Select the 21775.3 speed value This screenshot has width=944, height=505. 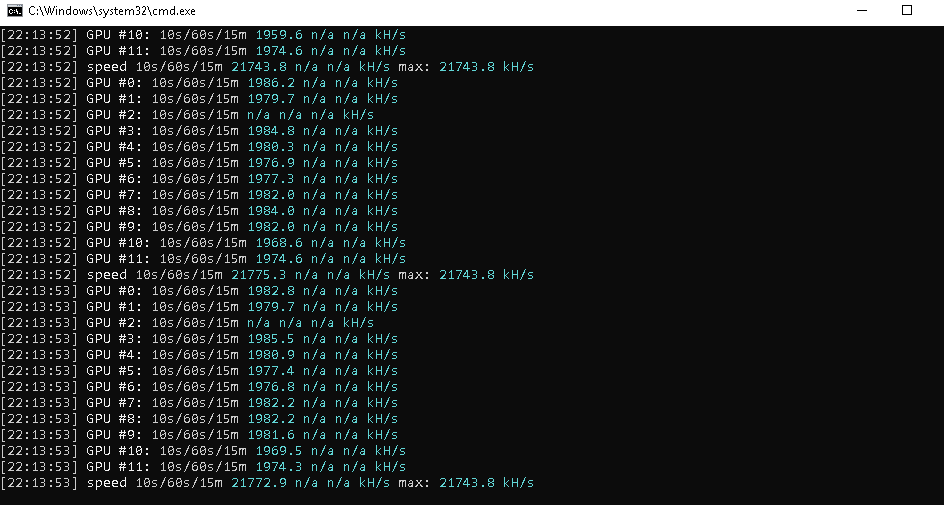pyautogui.click(x=259, y=275)
